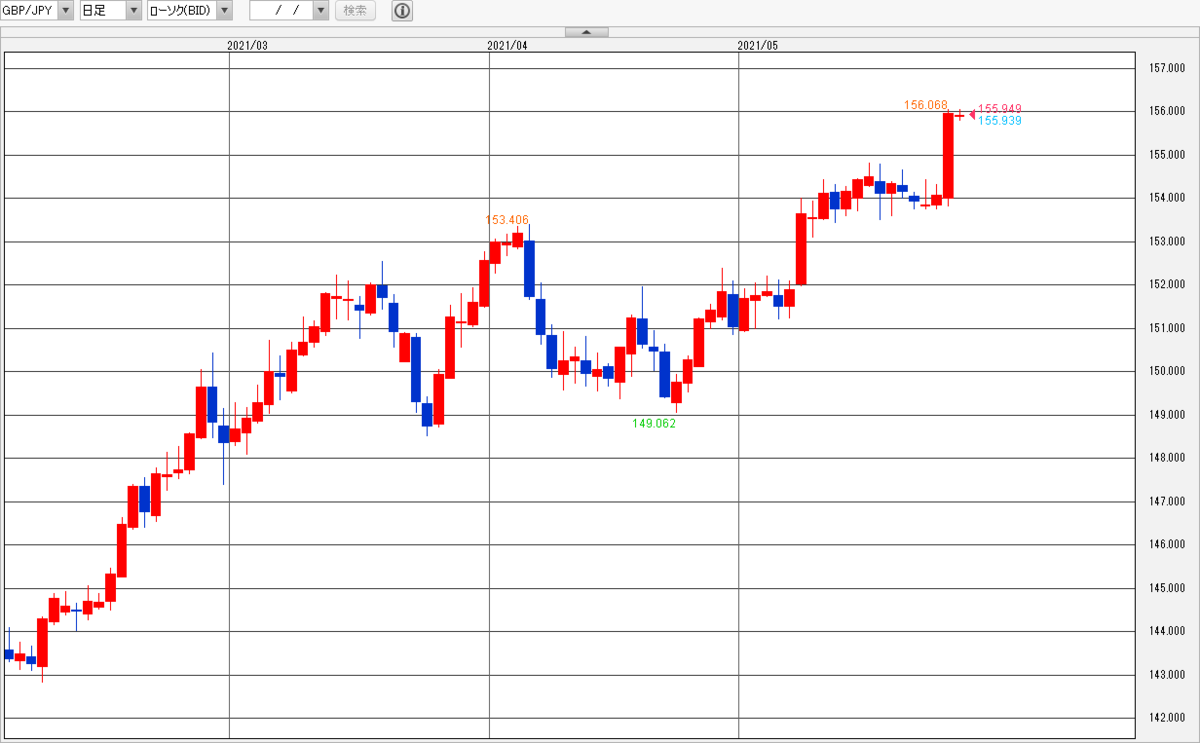Image resolution: width=1200 pixels, height=743 pixels.
Task: Click the 2021/03 date axis label
Action: click(248, 45)
